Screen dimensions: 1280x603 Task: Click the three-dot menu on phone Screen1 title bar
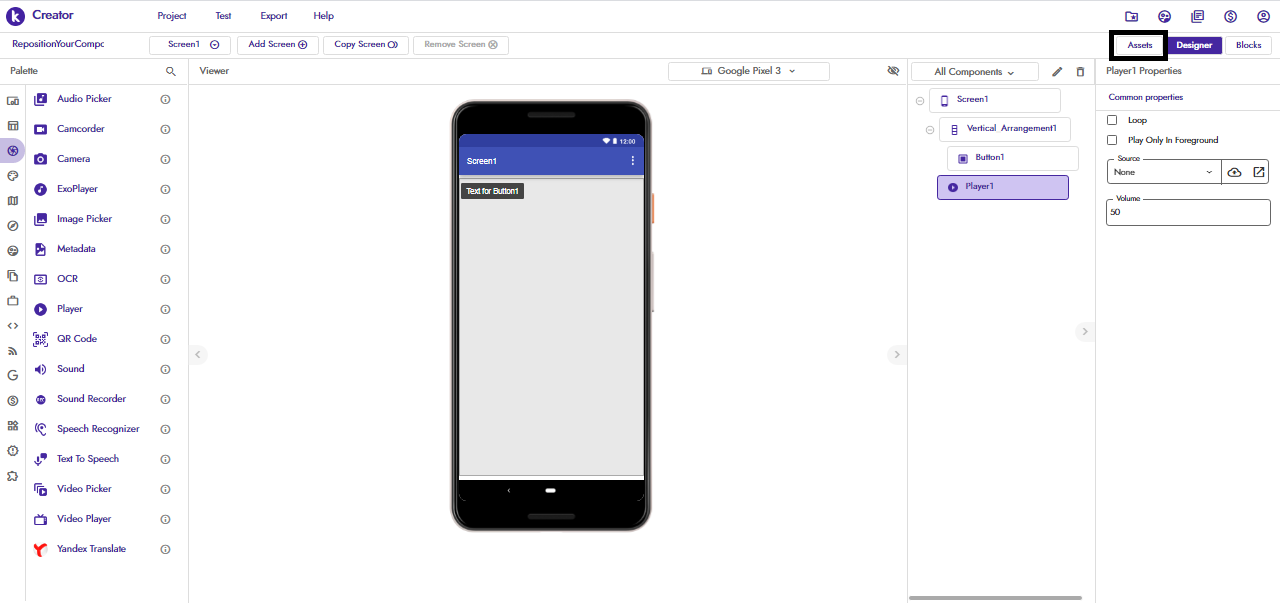pyautogui.click(x=632, y=161)
